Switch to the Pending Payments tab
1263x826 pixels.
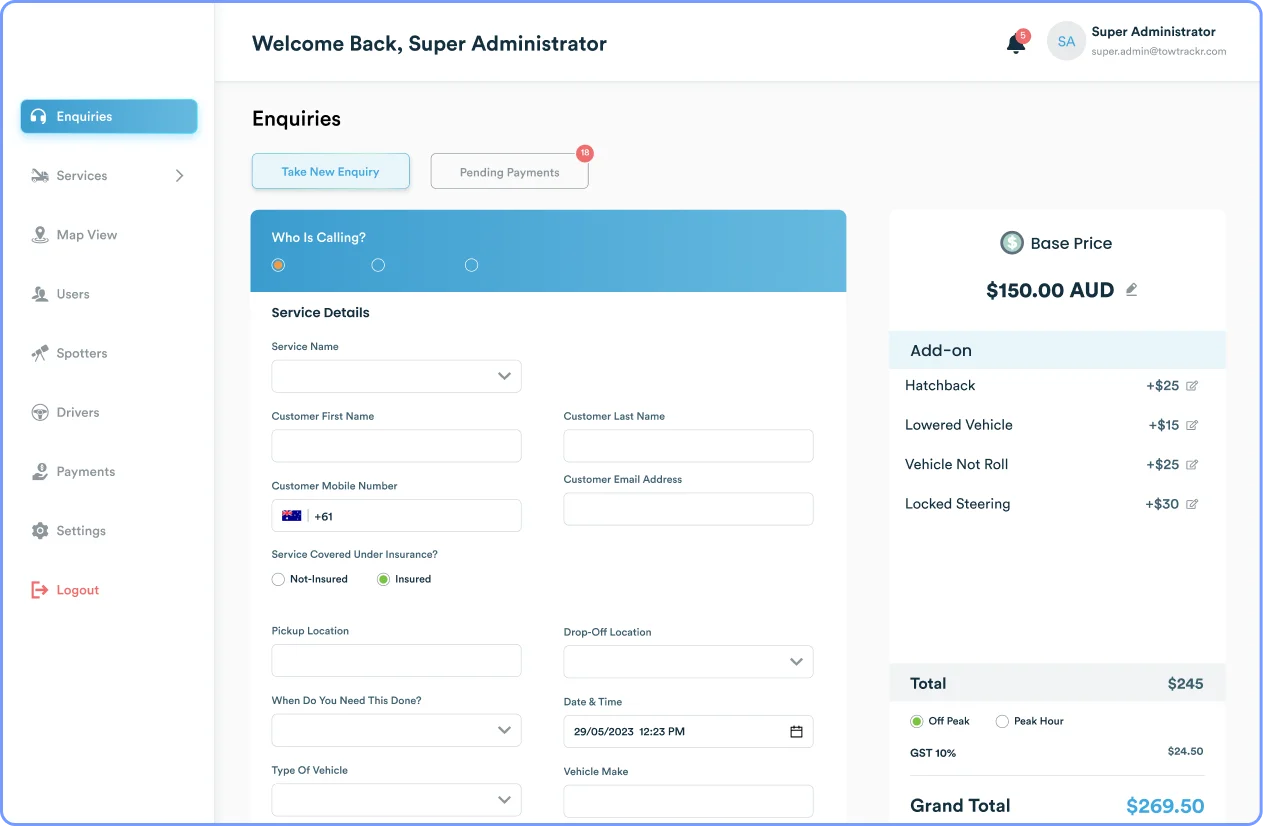click(x=509, y=172)
